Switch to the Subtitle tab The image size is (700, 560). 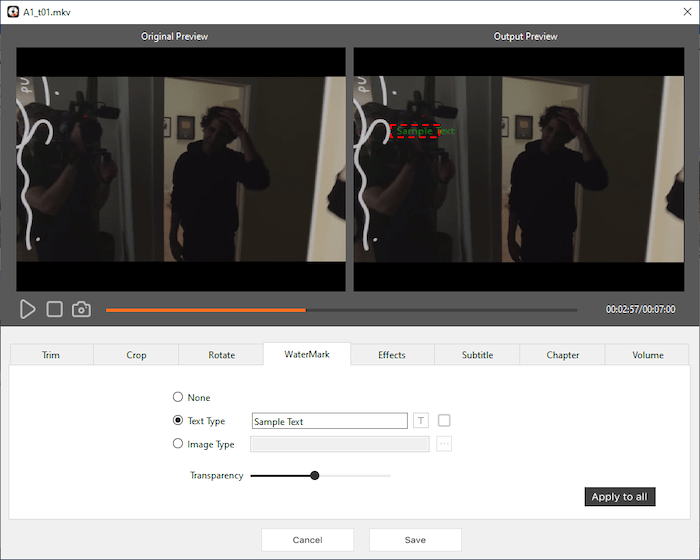(477, 355)
